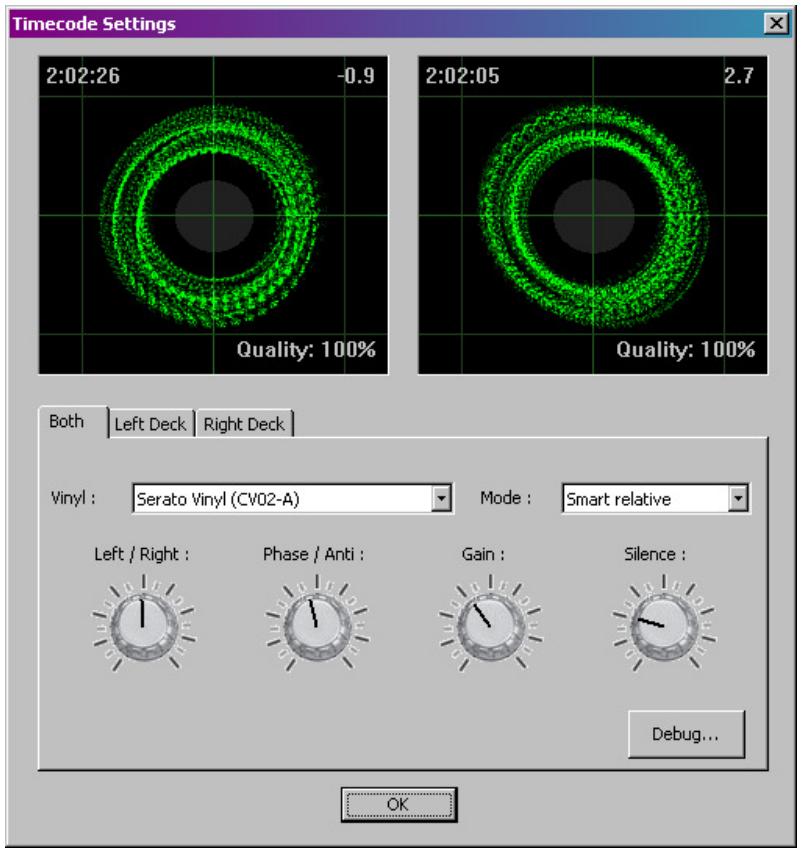This screenshot has height=848, width=801.
Task: Switch to the Both tab
Action: tap(73, 421)
